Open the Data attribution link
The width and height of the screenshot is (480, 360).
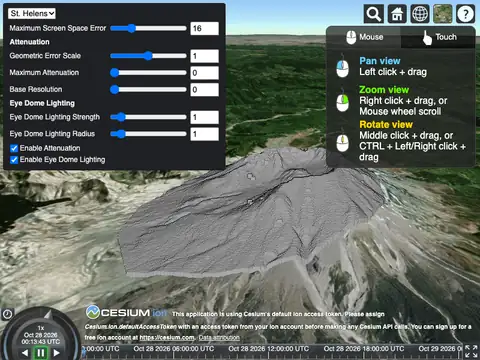coord(219,338)
